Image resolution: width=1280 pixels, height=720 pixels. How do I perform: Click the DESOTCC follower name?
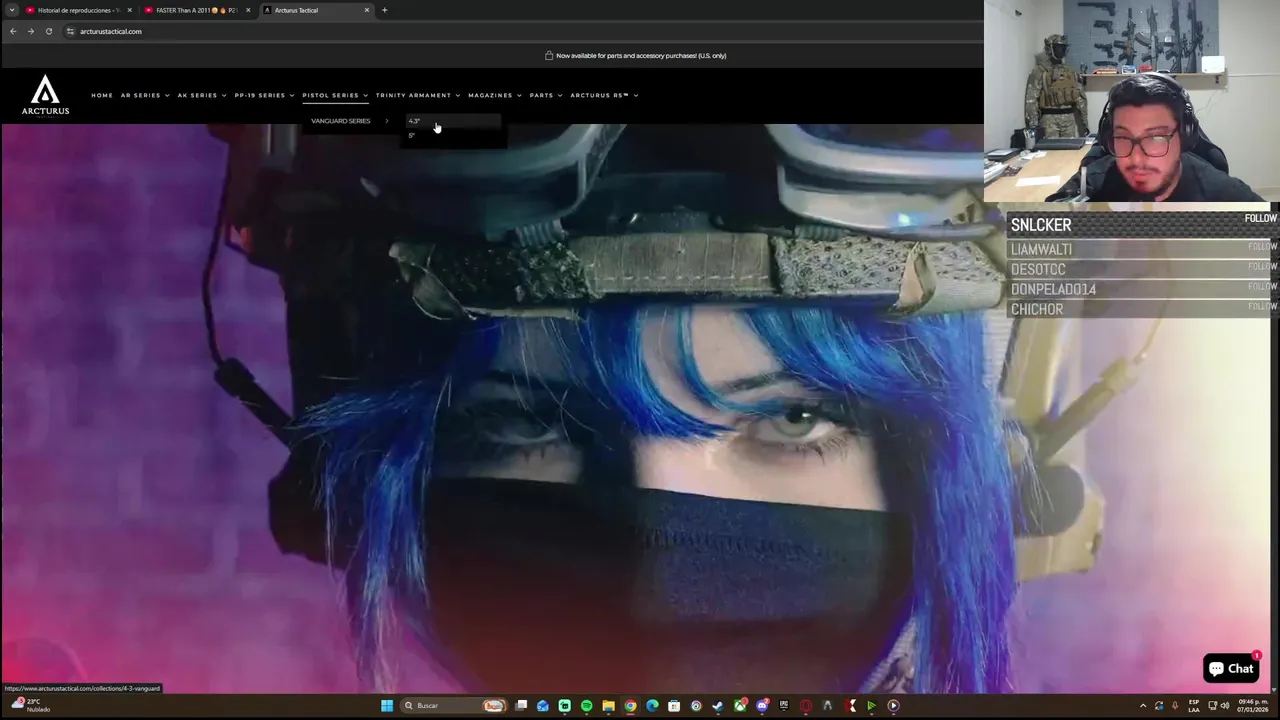[x=1038, y=269]
